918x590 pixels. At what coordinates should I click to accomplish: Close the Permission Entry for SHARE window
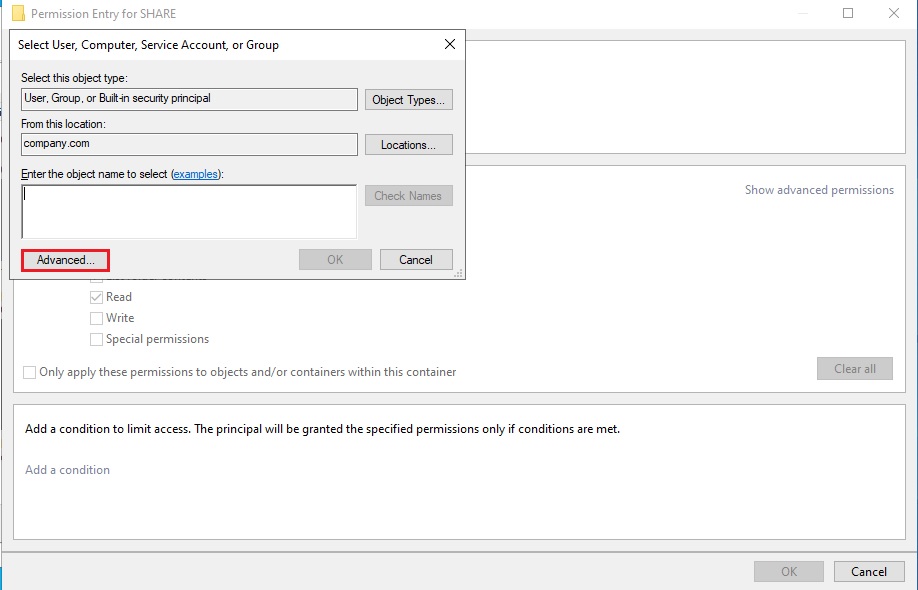point(893,14)
